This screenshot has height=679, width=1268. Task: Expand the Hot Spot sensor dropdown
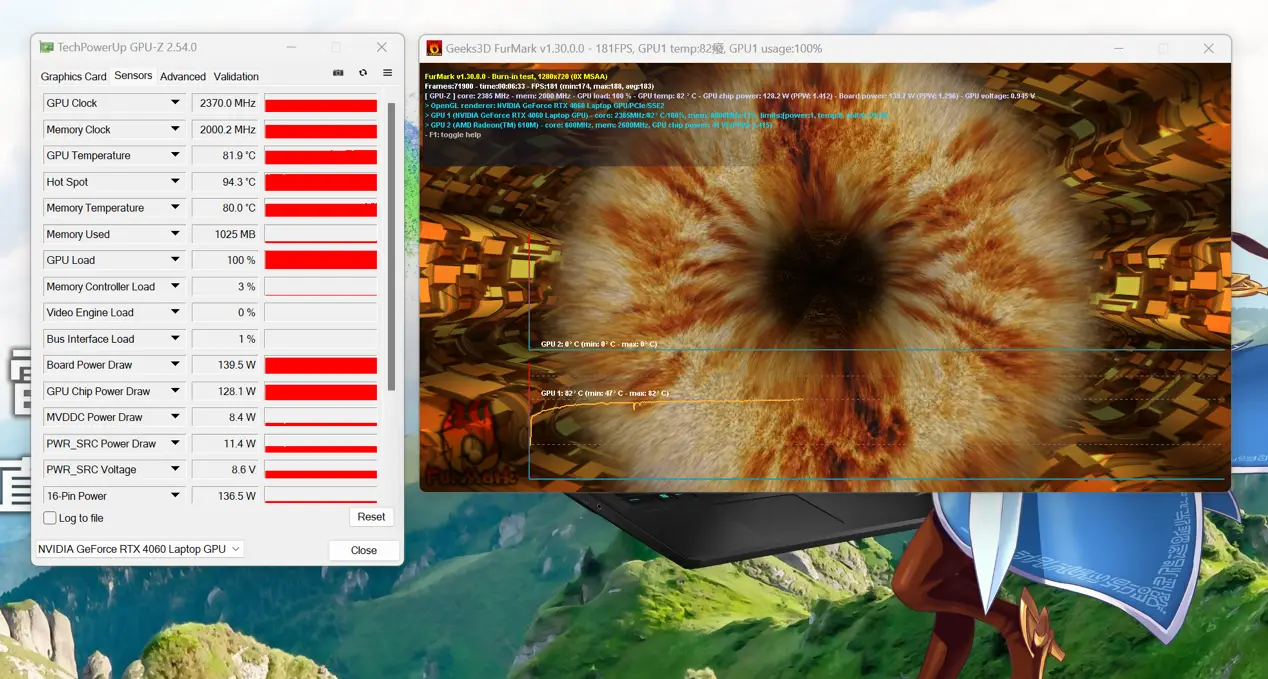tap(175, 182)
